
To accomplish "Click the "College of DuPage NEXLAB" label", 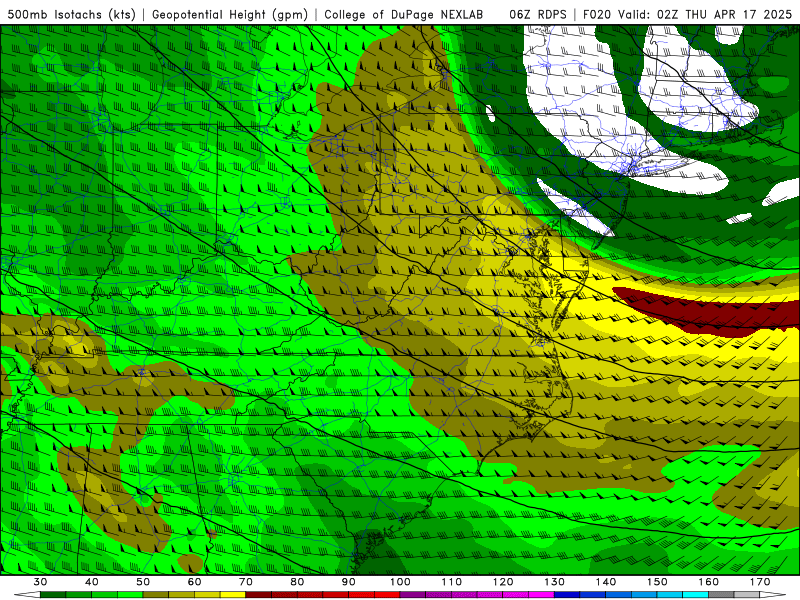I will click(403, 14).
